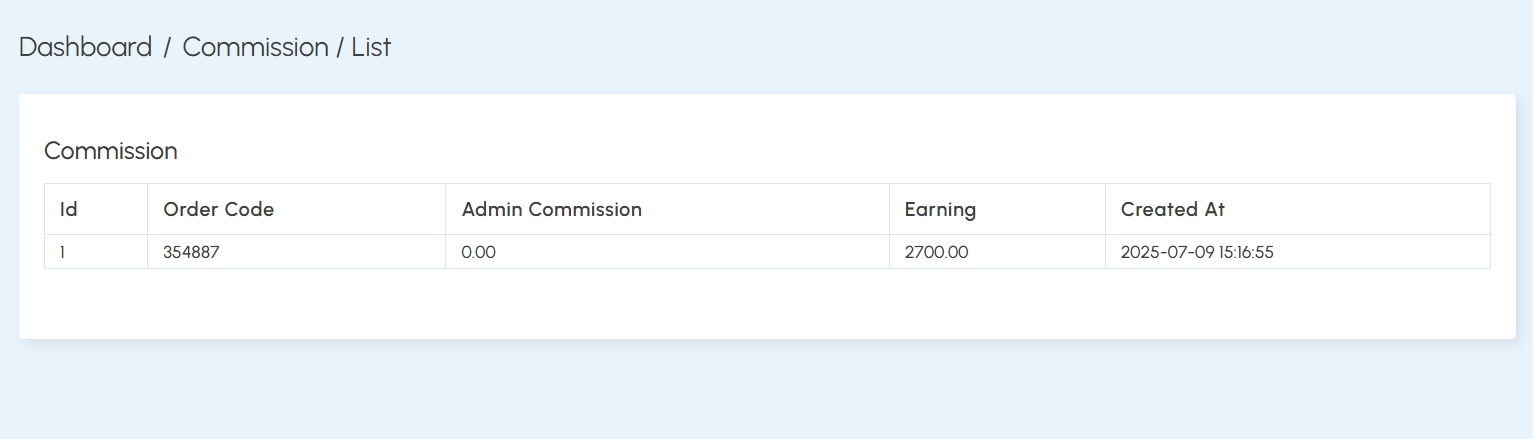
Task: Click the 2700.00 earning value
Action: point(936,252)
